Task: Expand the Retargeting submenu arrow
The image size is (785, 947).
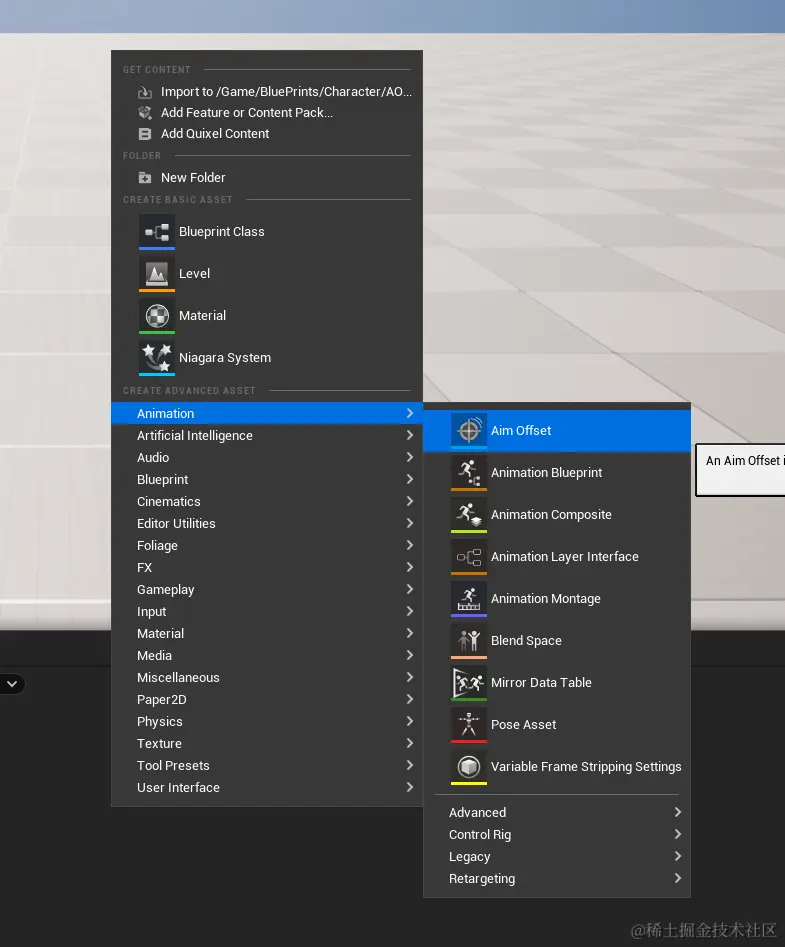Action: point(678,878)
